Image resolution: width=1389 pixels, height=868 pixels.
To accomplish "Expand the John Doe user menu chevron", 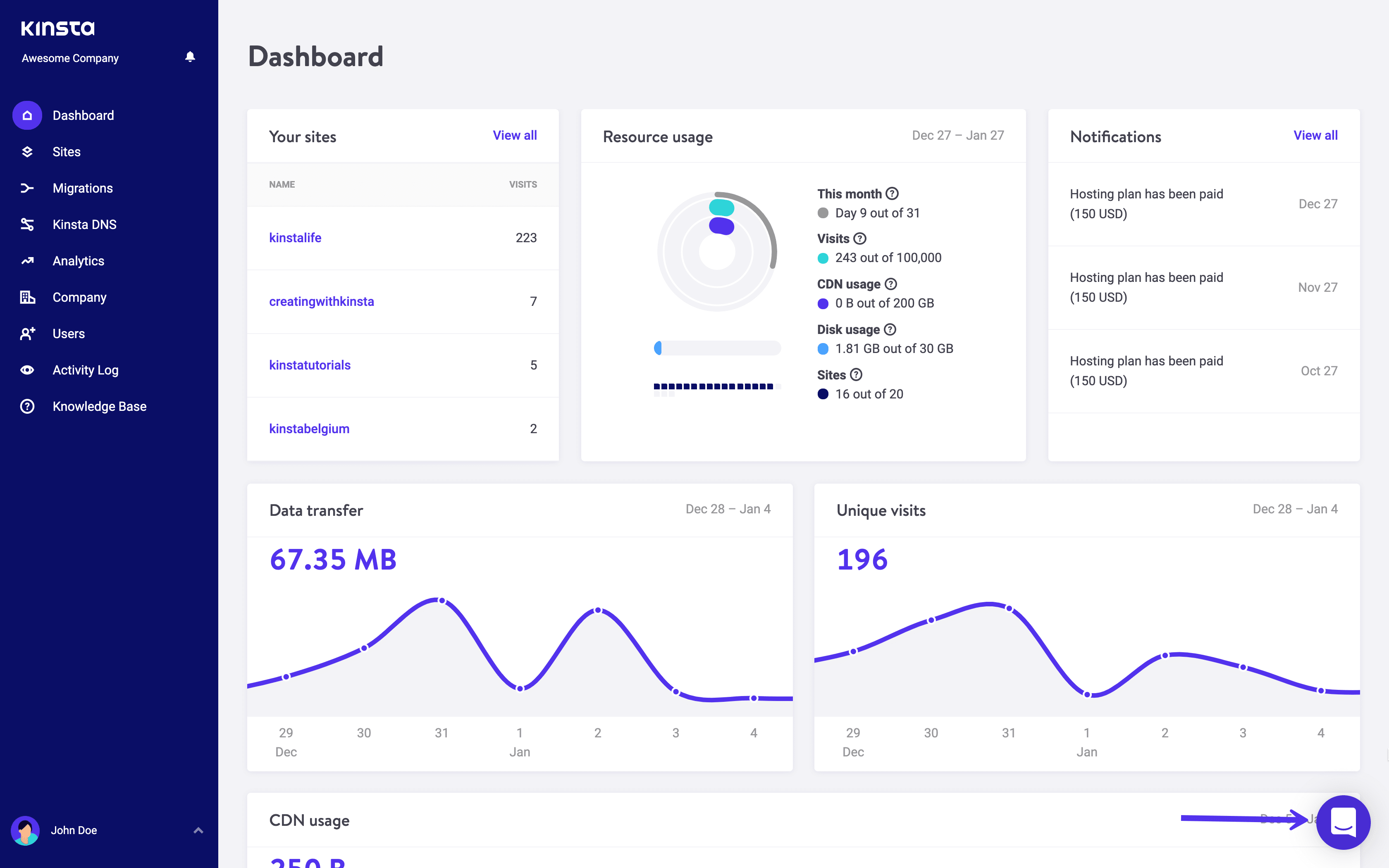I will coord(198,830).
